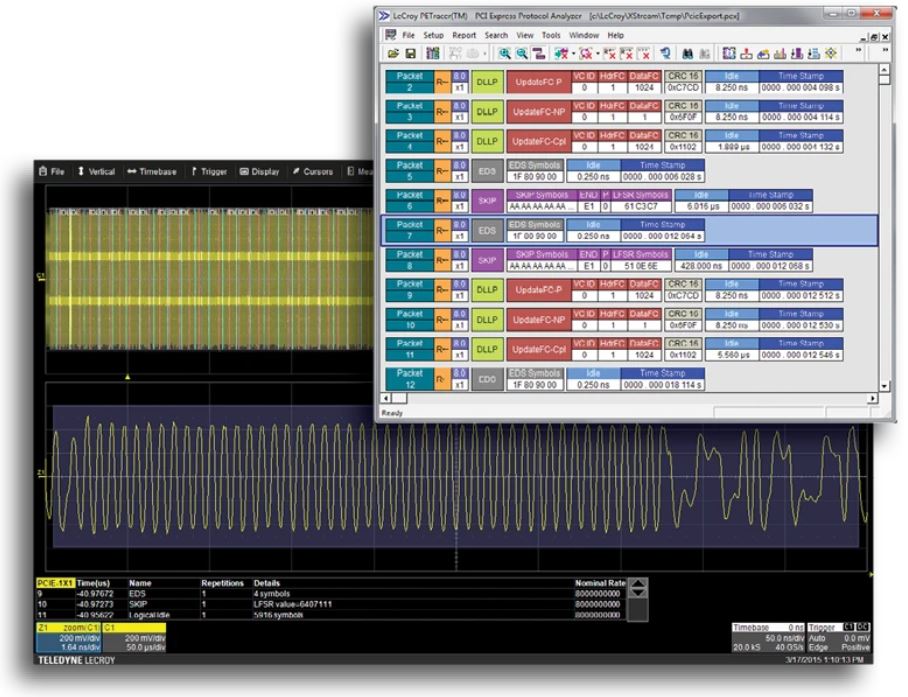Click the Ready status bar text in PETracer
908x697 pixels.
392,413
